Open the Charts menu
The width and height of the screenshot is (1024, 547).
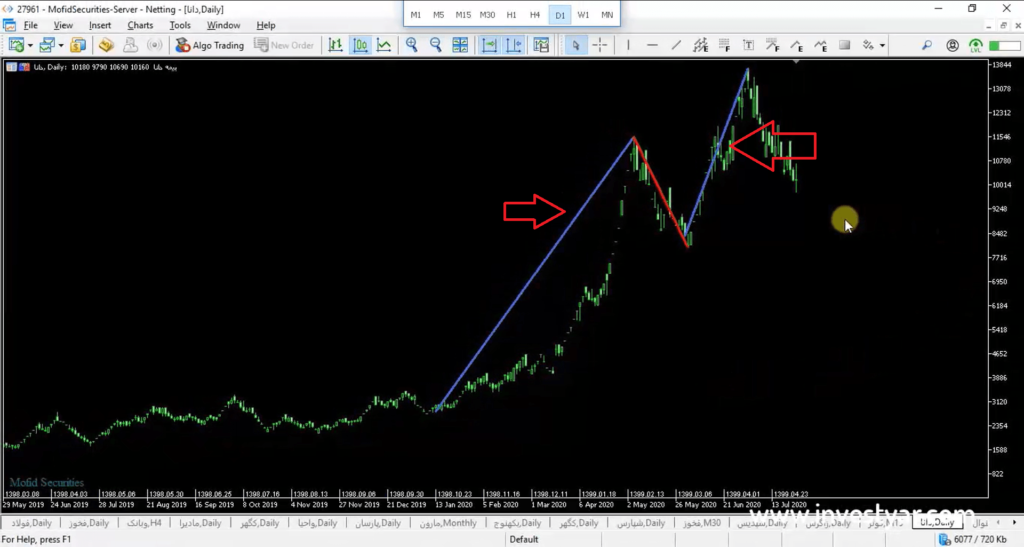click(x=140, y=25)
